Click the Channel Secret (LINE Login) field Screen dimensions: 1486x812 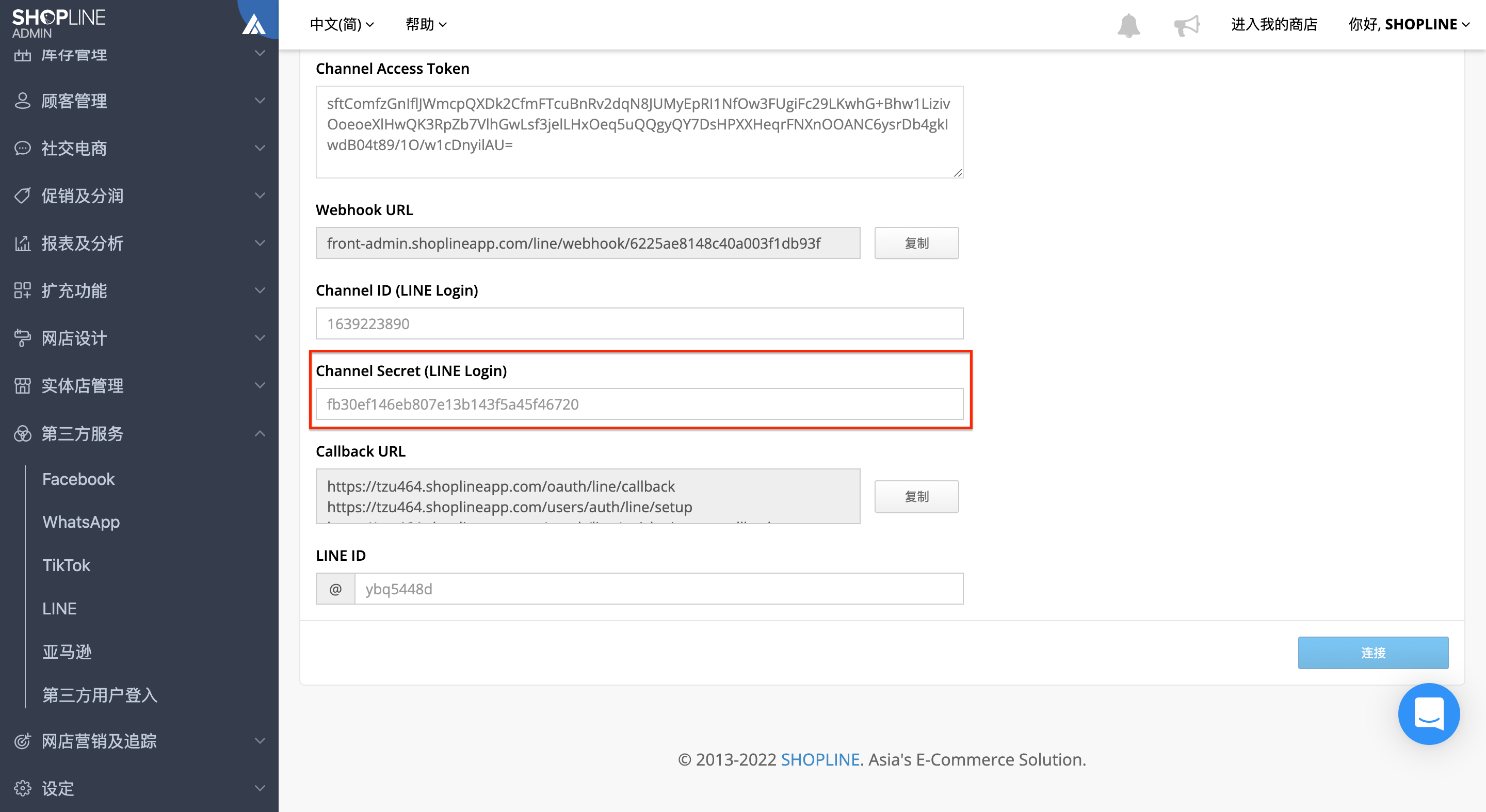coord(639,404)
